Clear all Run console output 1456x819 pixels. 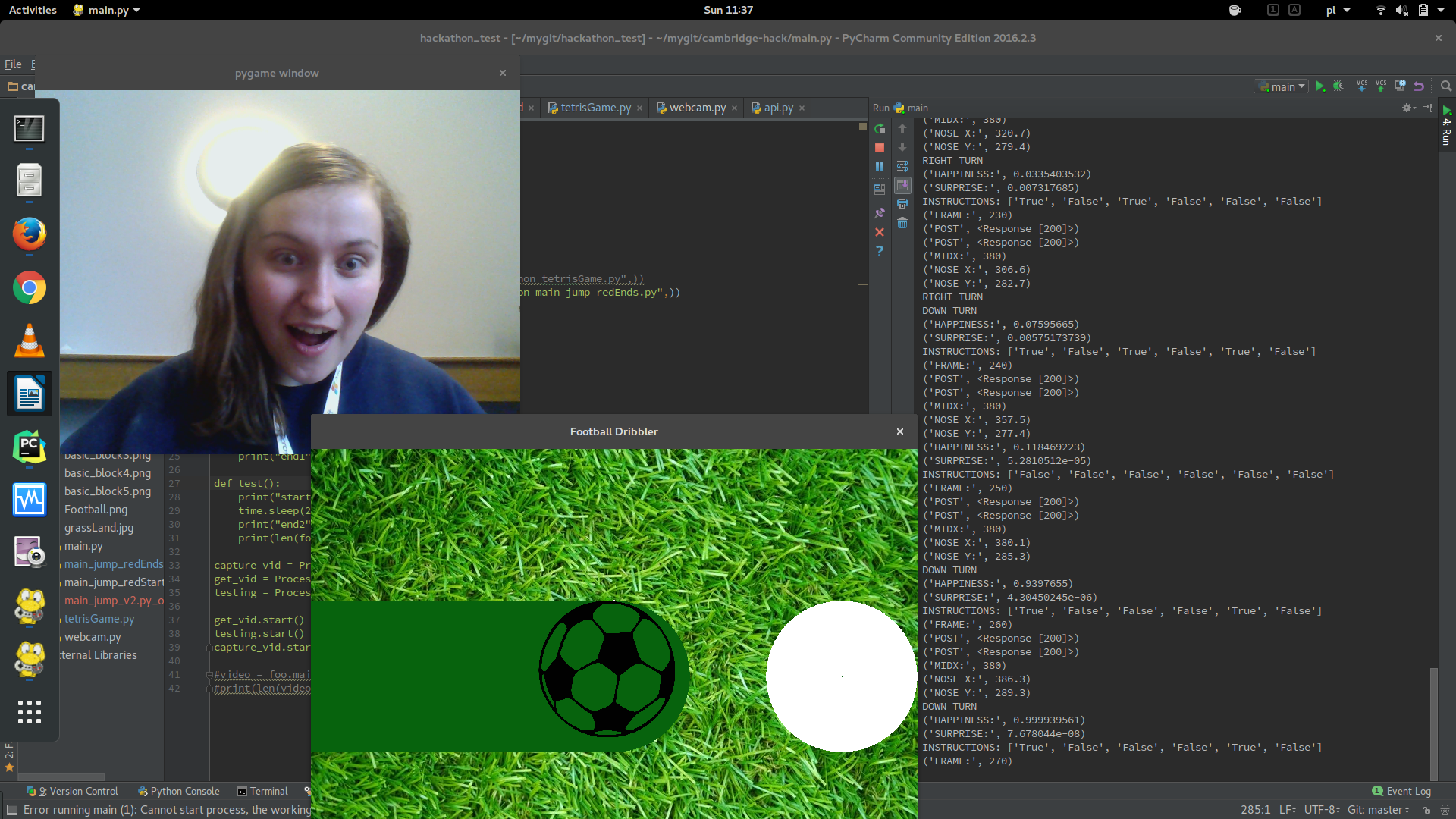(x=902, y=223)
